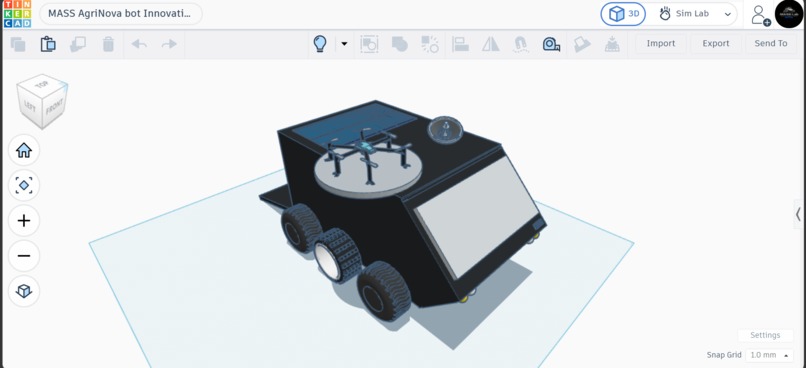Image resolution: width=806 pixels, height=368 pixels.
Task: Click the Export button
Action: coord(716,44)
